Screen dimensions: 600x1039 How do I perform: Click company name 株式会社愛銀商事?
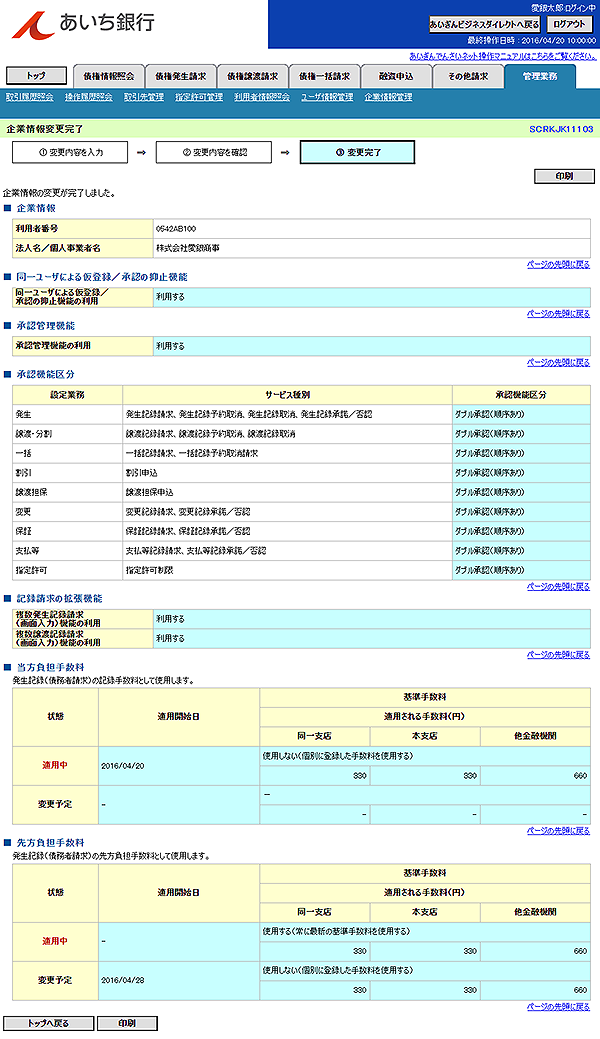point(188,248)
